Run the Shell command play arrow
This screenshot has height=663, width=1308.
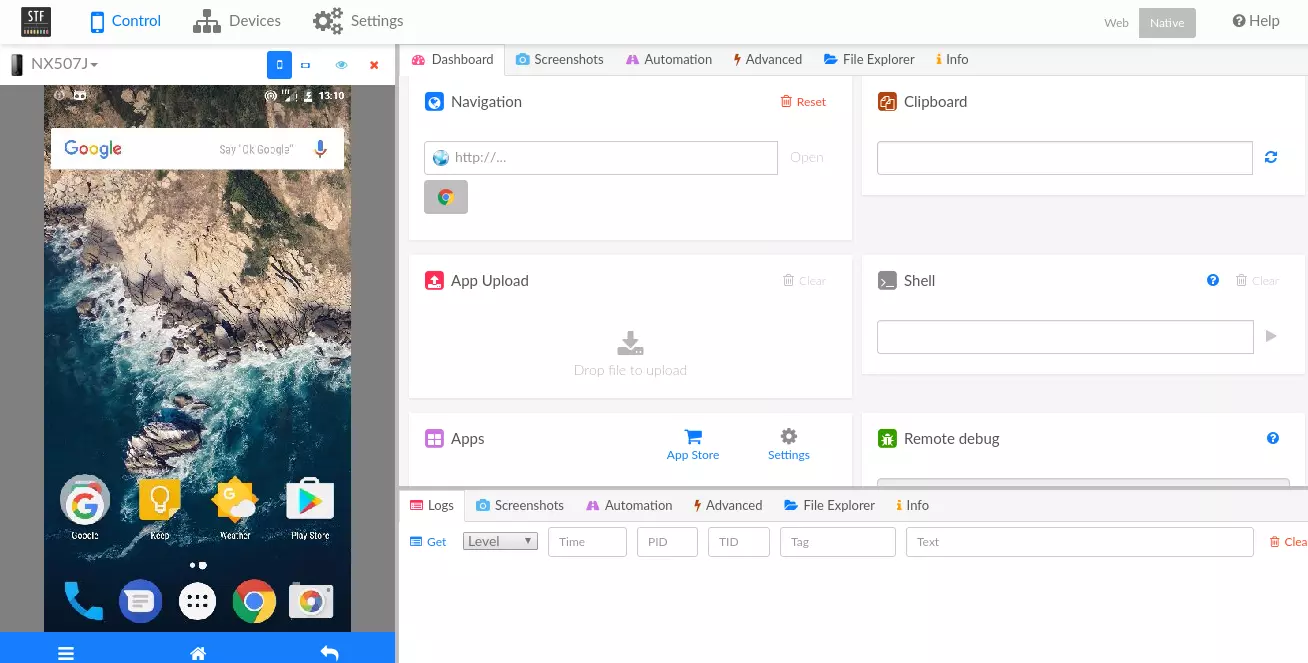tap(1271, 336)
